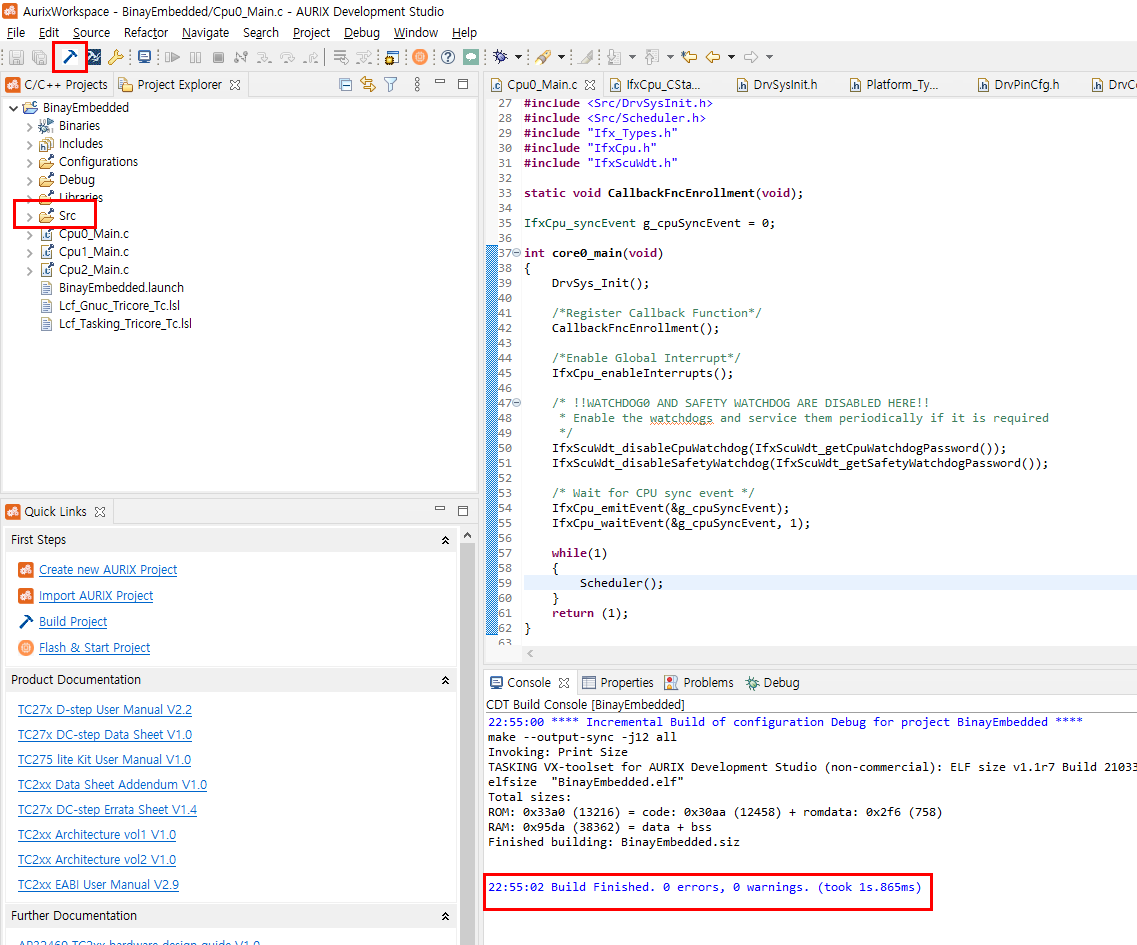The height and width of the screenshot is (945, 1137).
Task: Click the chip pin-mapper icon in toolbar
Action: (x=392, y=57)
